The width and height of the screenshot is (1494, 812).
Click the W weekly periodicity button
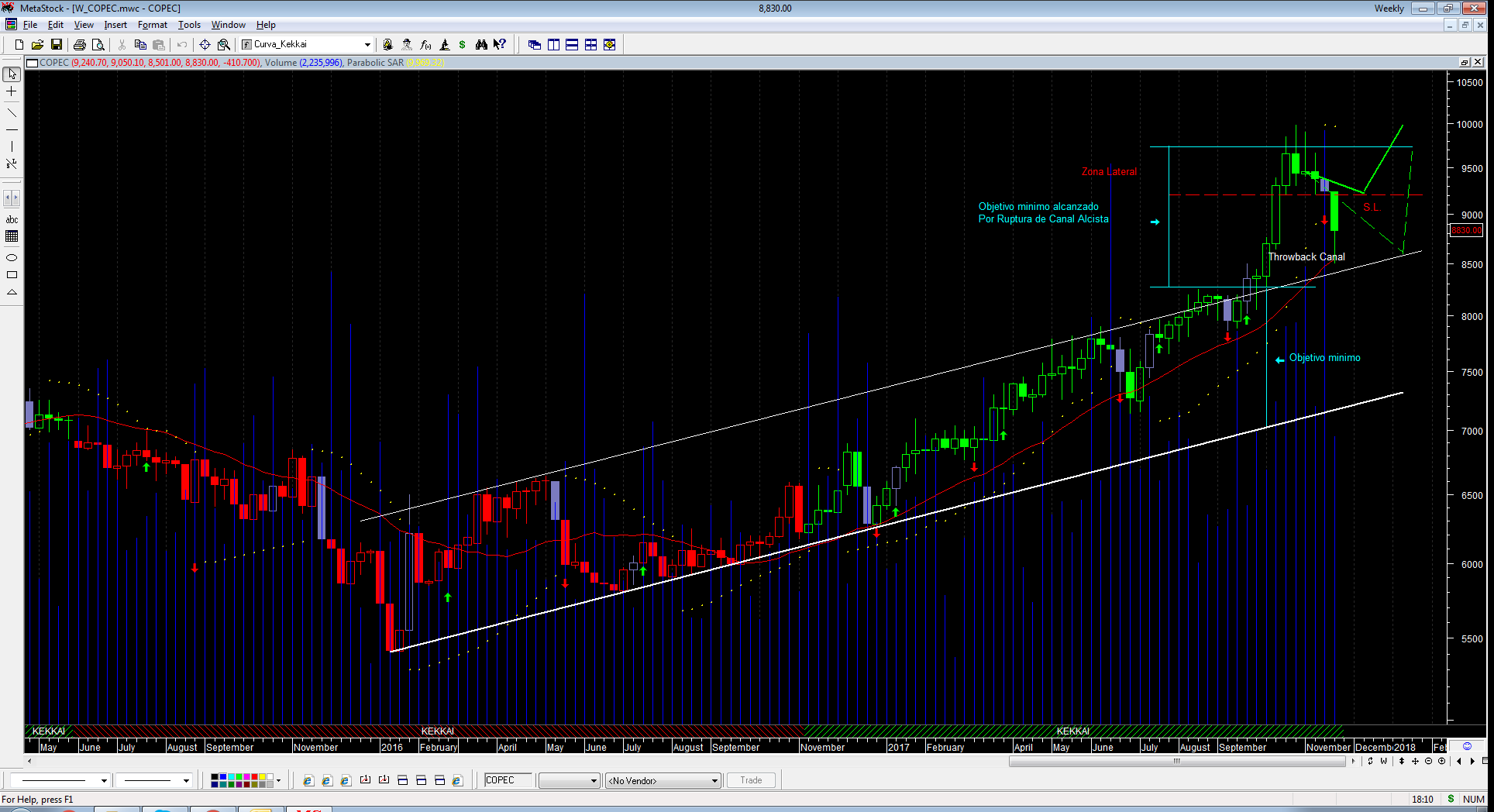[1383, 761]
